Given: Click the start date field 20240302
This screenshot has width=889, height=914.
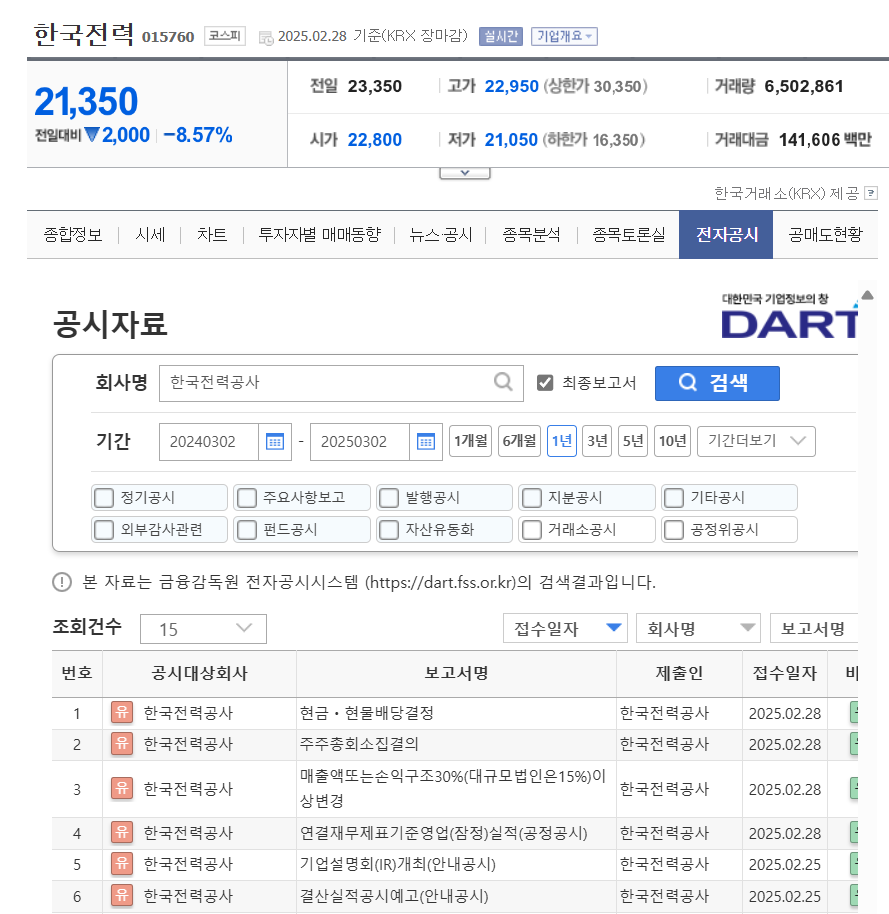Looking at the screenshot, I should (x=209, y=442).
